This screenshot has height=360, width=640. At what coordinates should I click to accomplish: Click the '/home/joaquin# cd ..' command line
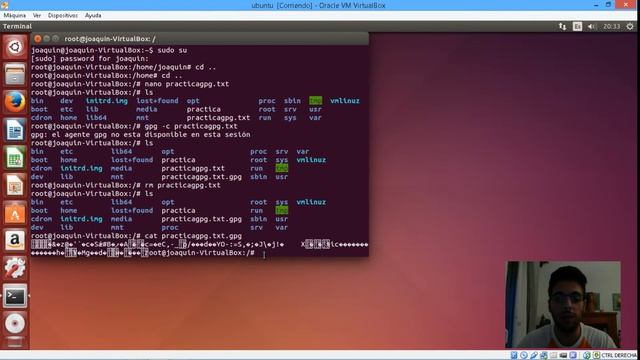[x=124, y=67]
